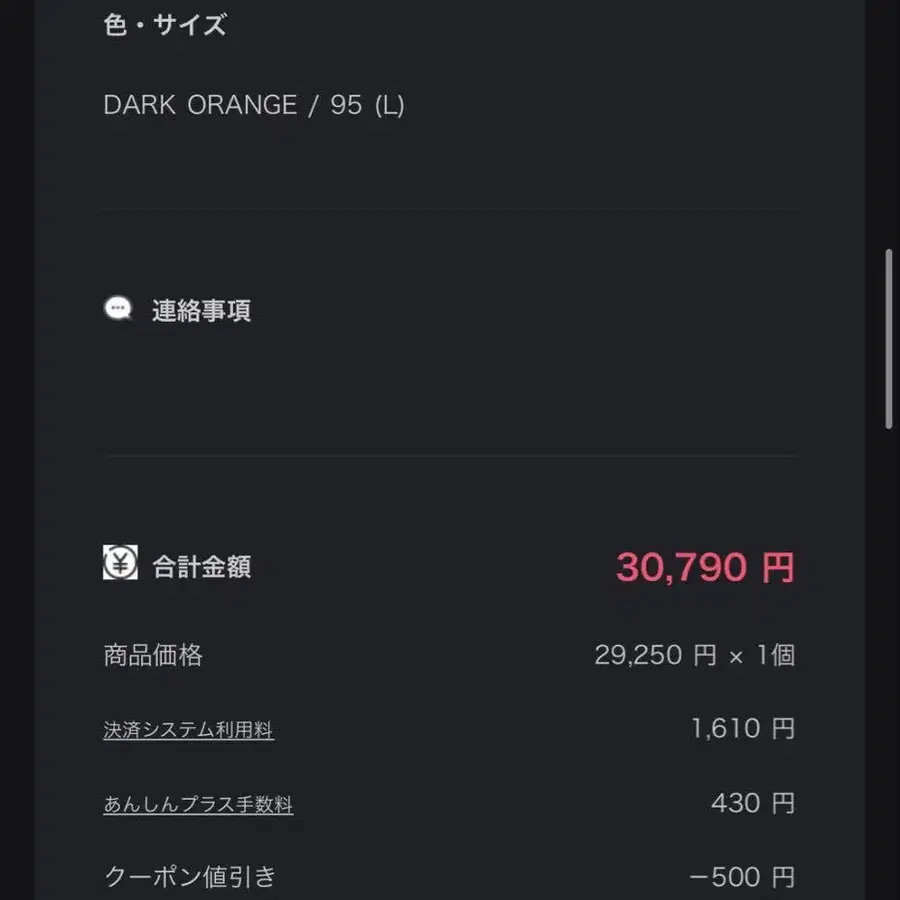Click the 商品価格 item price row
Viewport: 900px width, 900px height.
154,656
